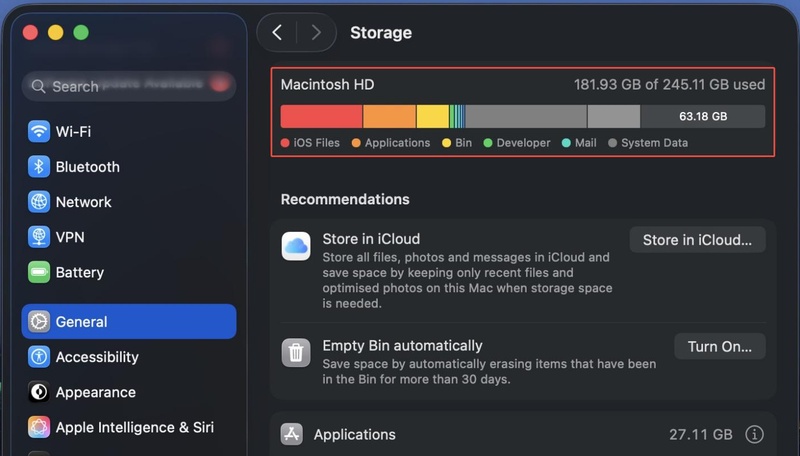Click the orange Applications storage segment
800x456 pixels.
(390, 116)
